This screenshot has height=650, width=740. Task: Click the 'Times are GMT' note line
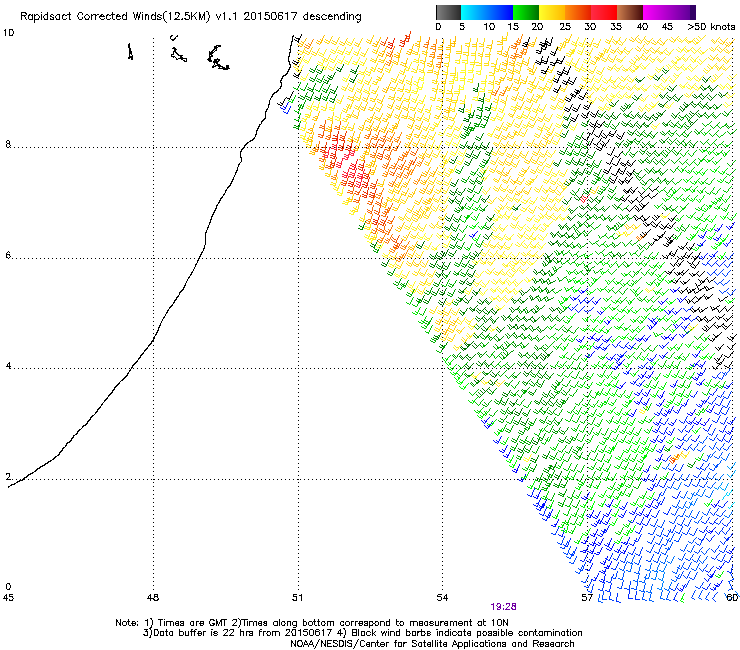pos(312,623)
